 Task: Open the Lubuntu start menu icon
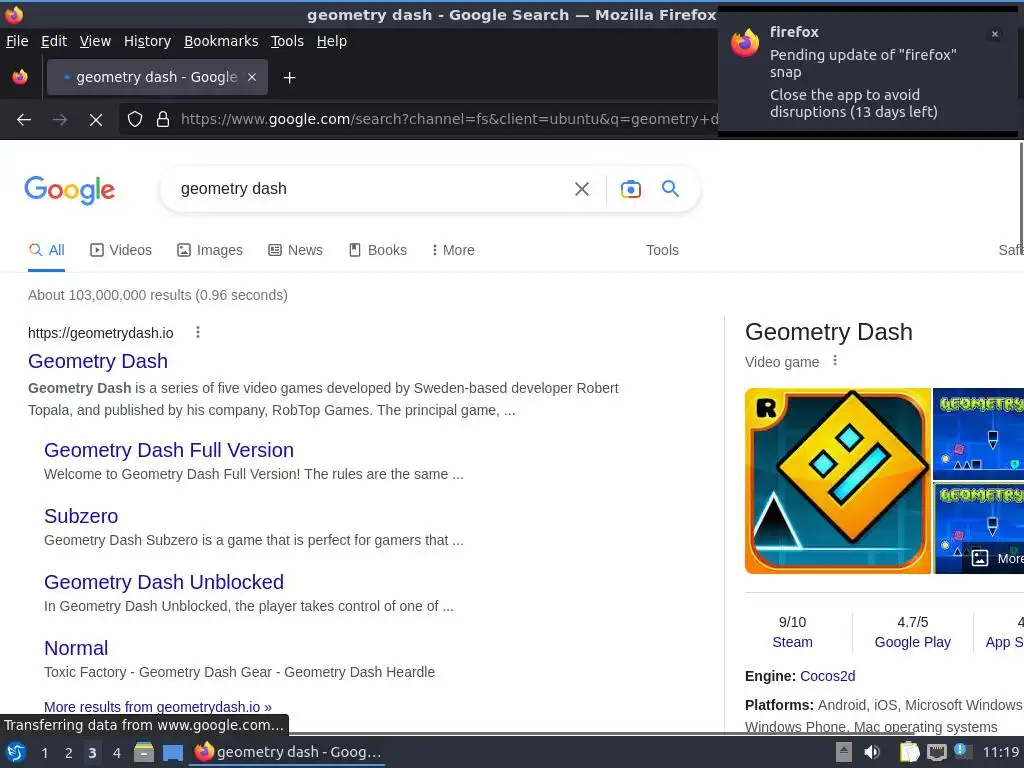tap(16, 752)
